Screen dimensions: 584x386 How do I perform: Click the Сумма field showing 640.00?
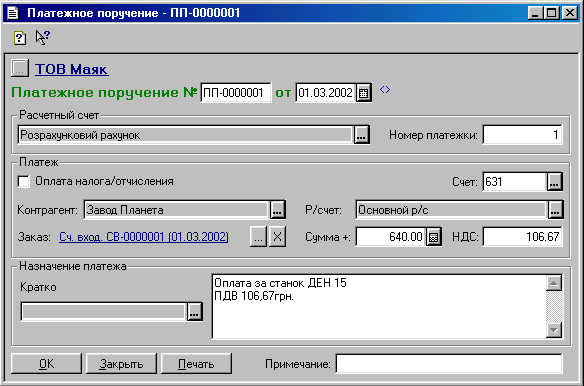390,237
